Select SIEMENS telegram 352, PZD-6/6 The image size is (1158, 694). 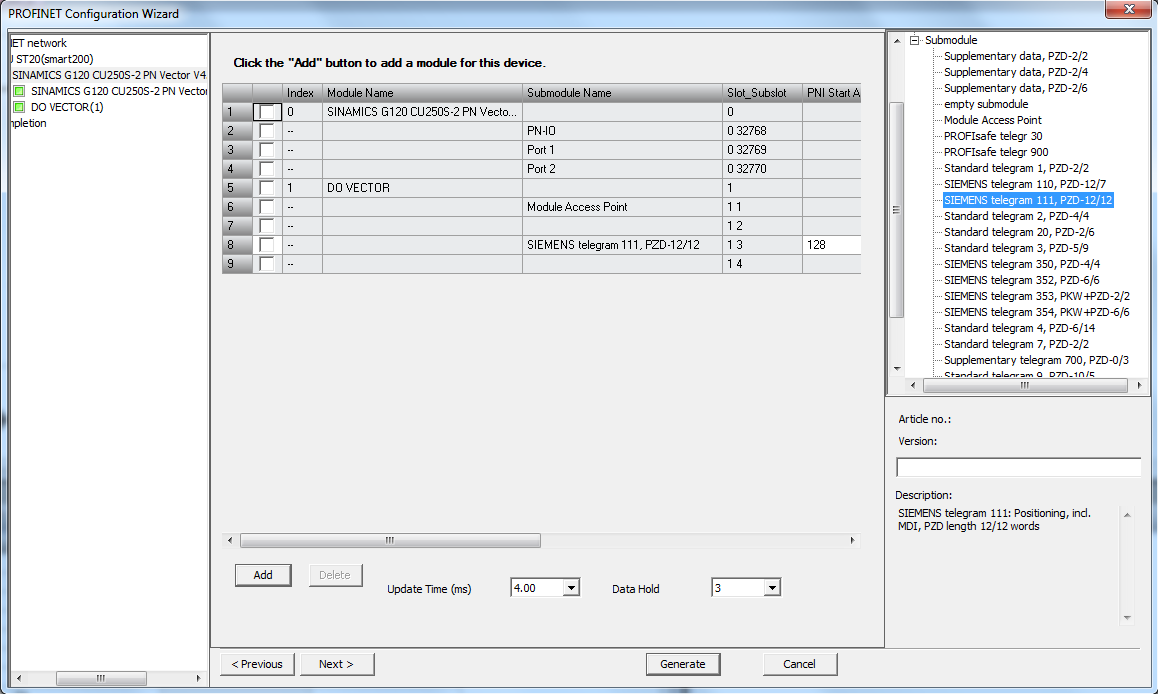[1021, 280]
